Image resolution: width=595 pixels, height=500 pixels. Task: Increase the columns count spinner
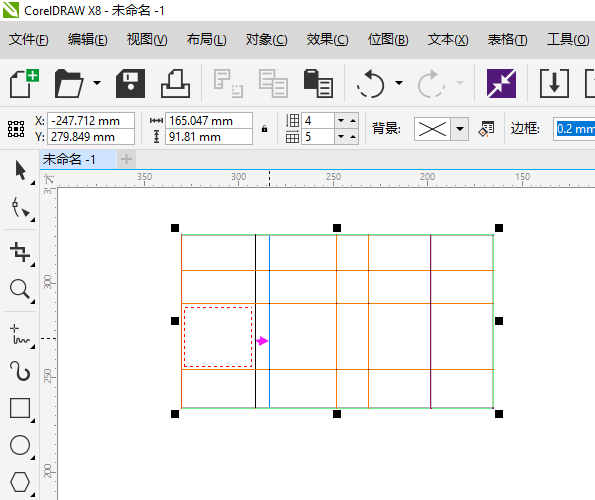pyautogui.click(x=353, y=137)
